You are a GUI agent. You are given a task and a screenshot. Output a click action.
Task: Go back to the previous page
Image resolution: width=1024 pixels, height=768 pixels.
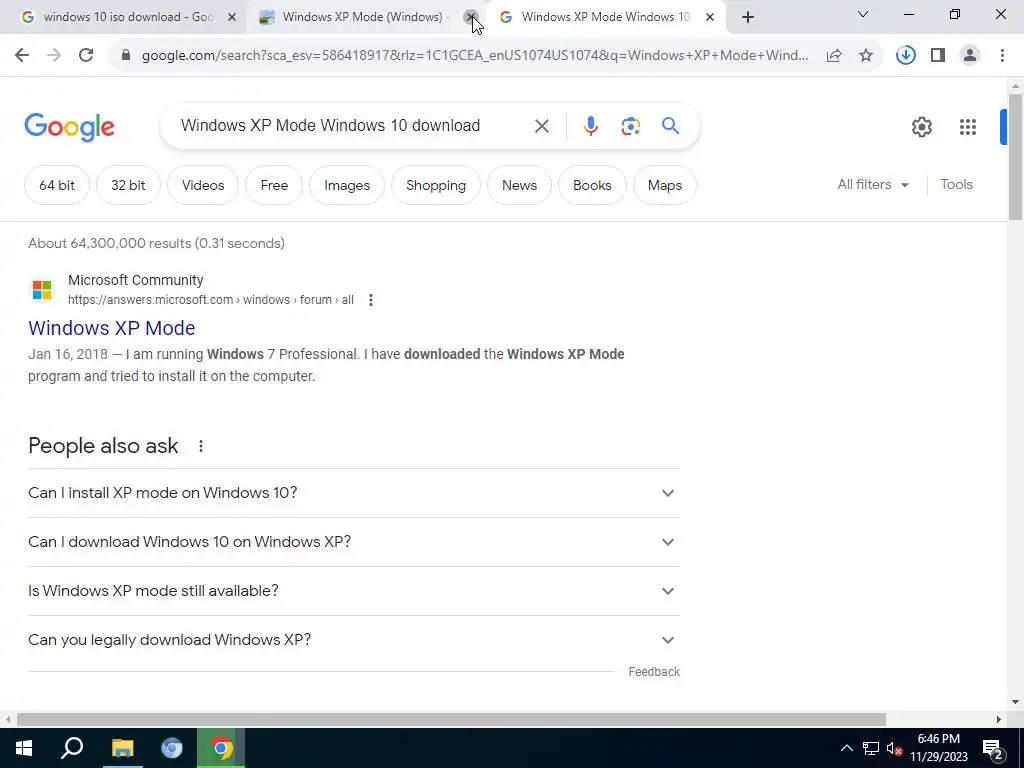[22, 56]
